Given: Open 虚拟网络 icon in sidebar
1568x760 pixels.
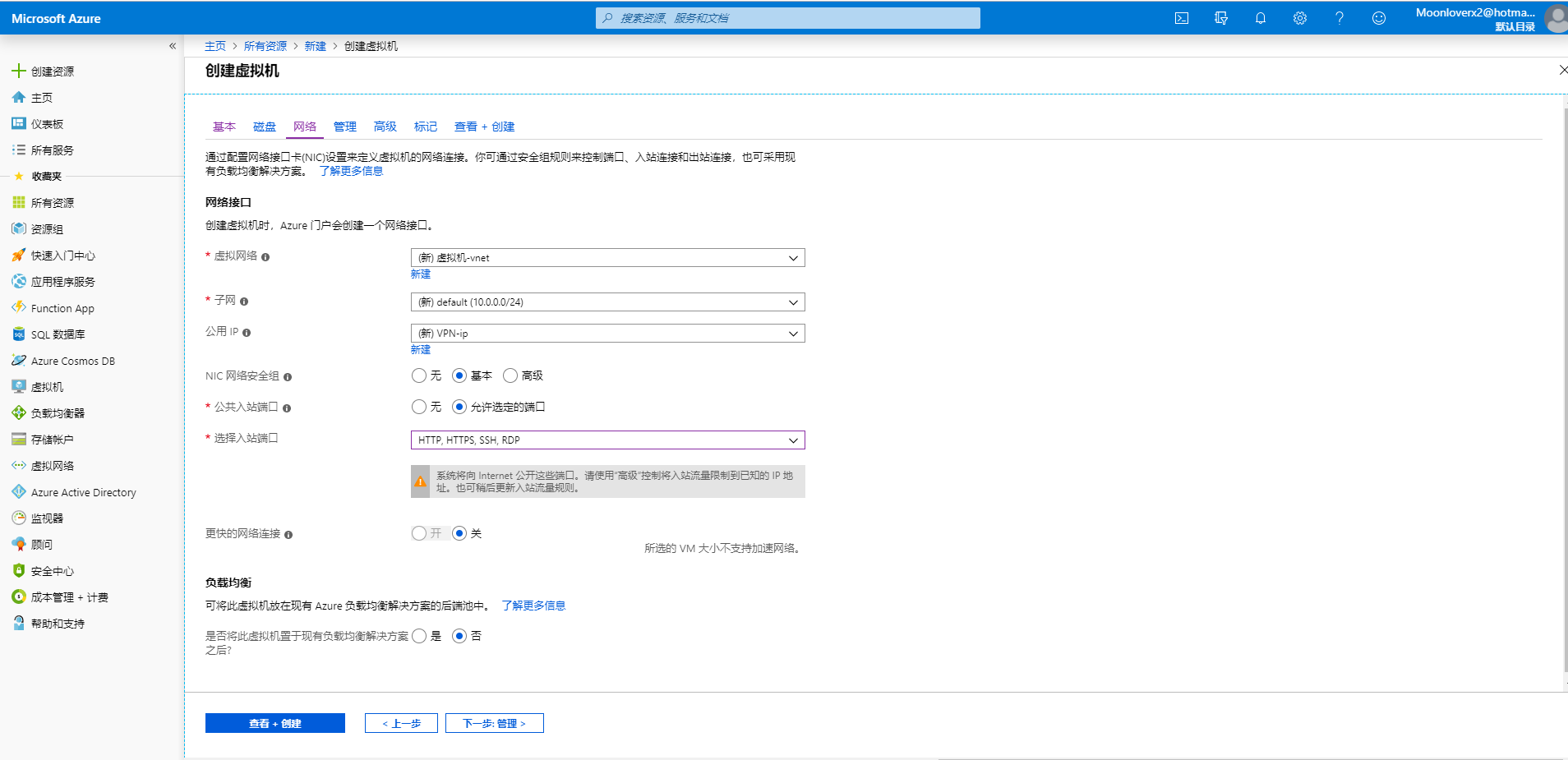Looking at the screenshot, I should (19, 466).
